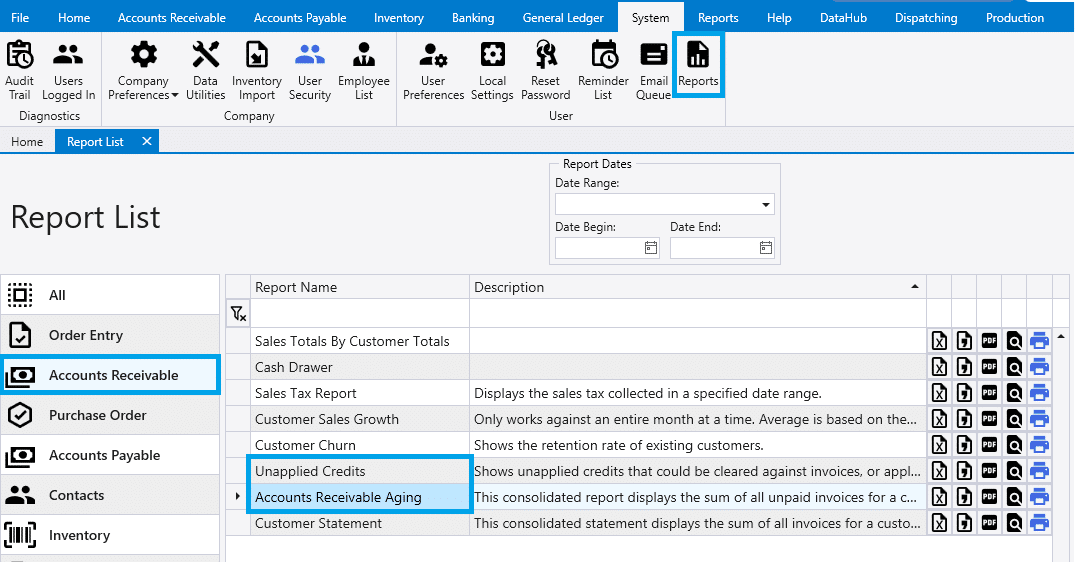Export Sales Totals By Customer Totals as PDF
This screenshot has height=563, width=1075.
tap(989, 341)
